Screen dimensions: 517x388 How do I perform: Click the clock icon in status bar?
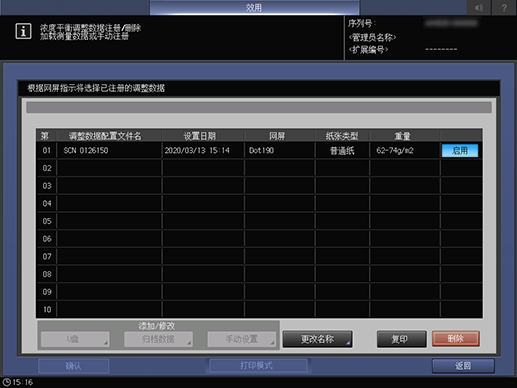pos(7,382)
